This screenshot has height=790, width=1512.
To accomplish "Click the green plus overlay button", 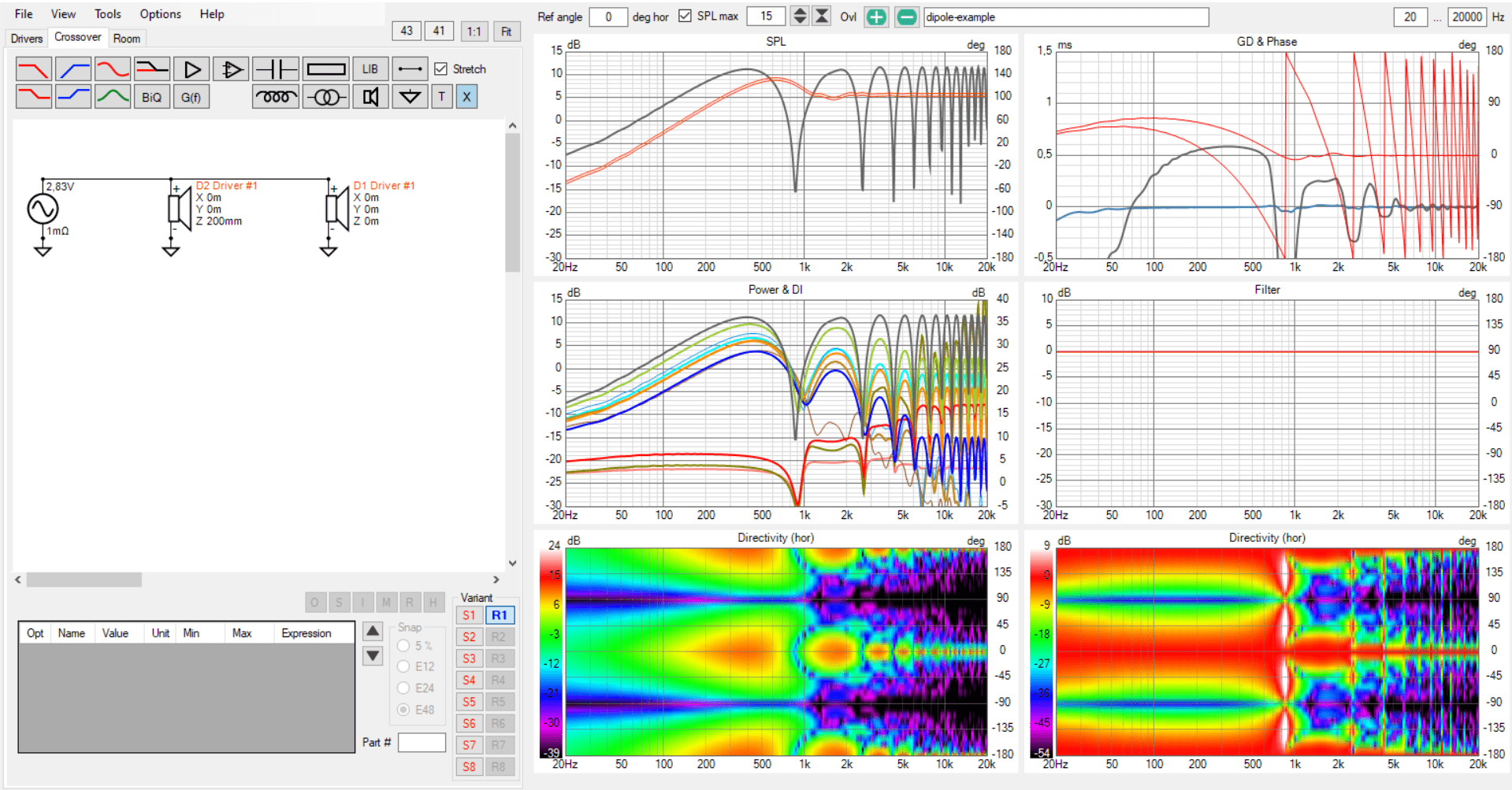I will 876,17.
